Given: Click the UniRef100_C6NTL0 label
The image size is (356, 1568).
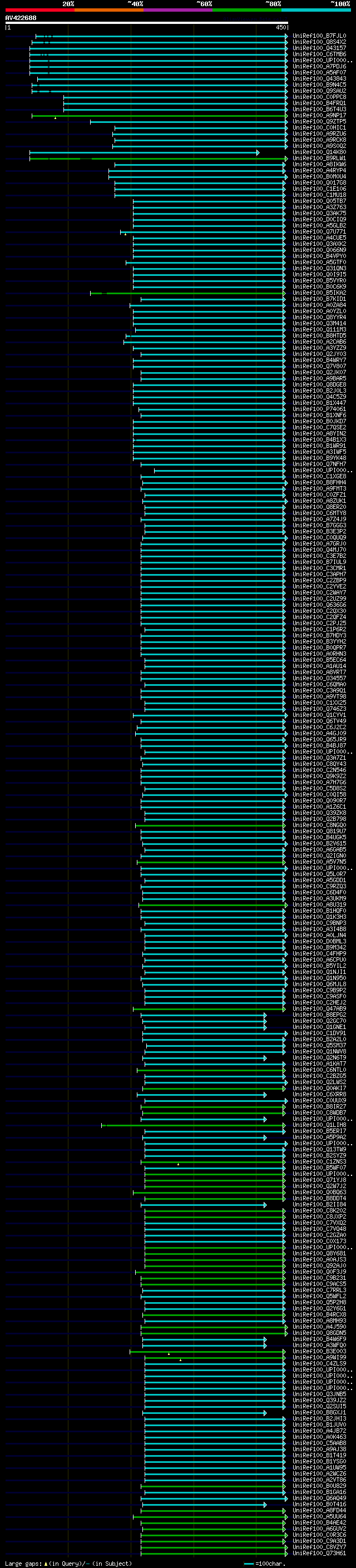Looking at the screenshot, I should 319,1070.
